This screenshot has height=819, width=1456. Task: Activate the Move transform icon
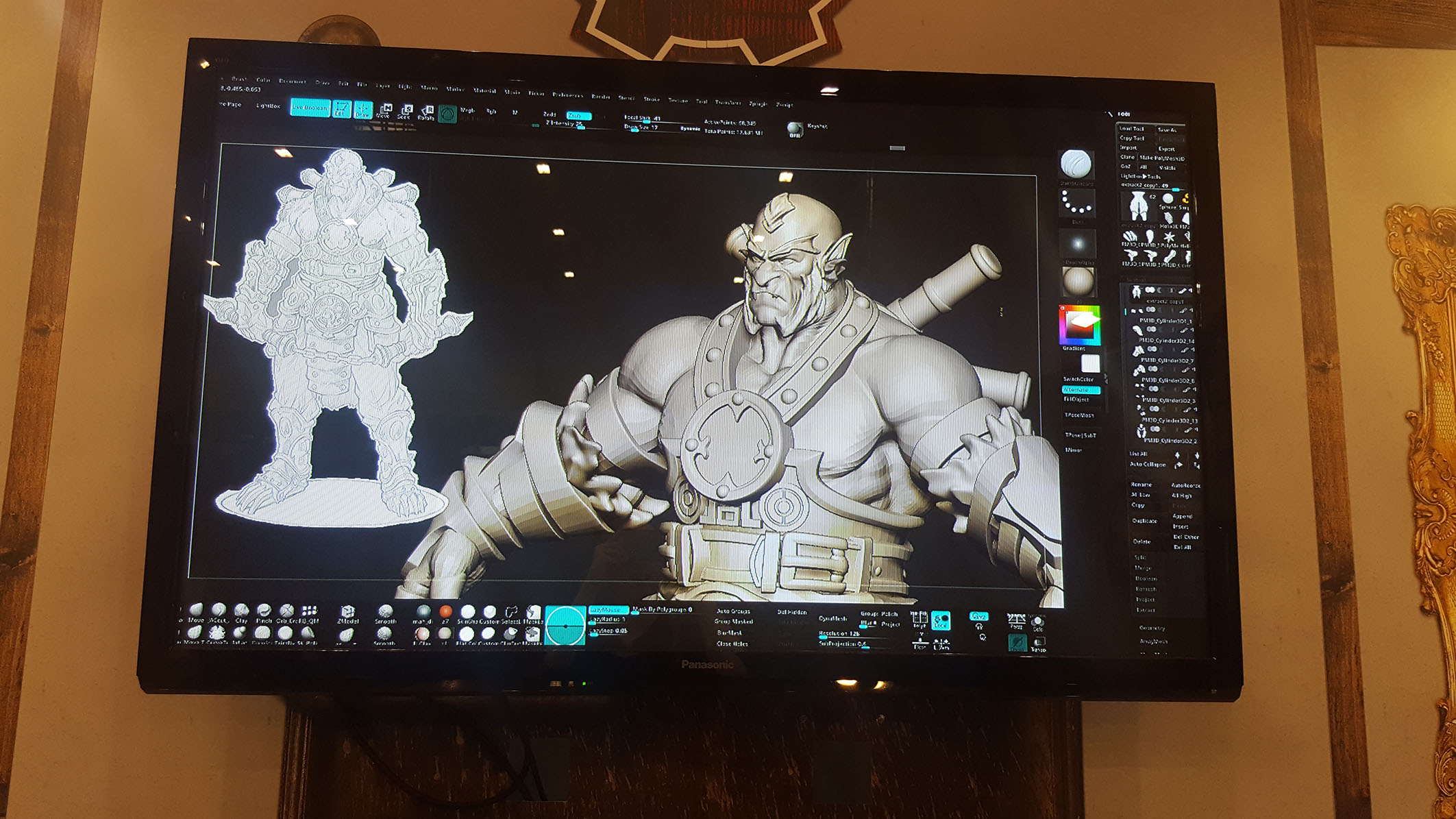tap(384, 111)
